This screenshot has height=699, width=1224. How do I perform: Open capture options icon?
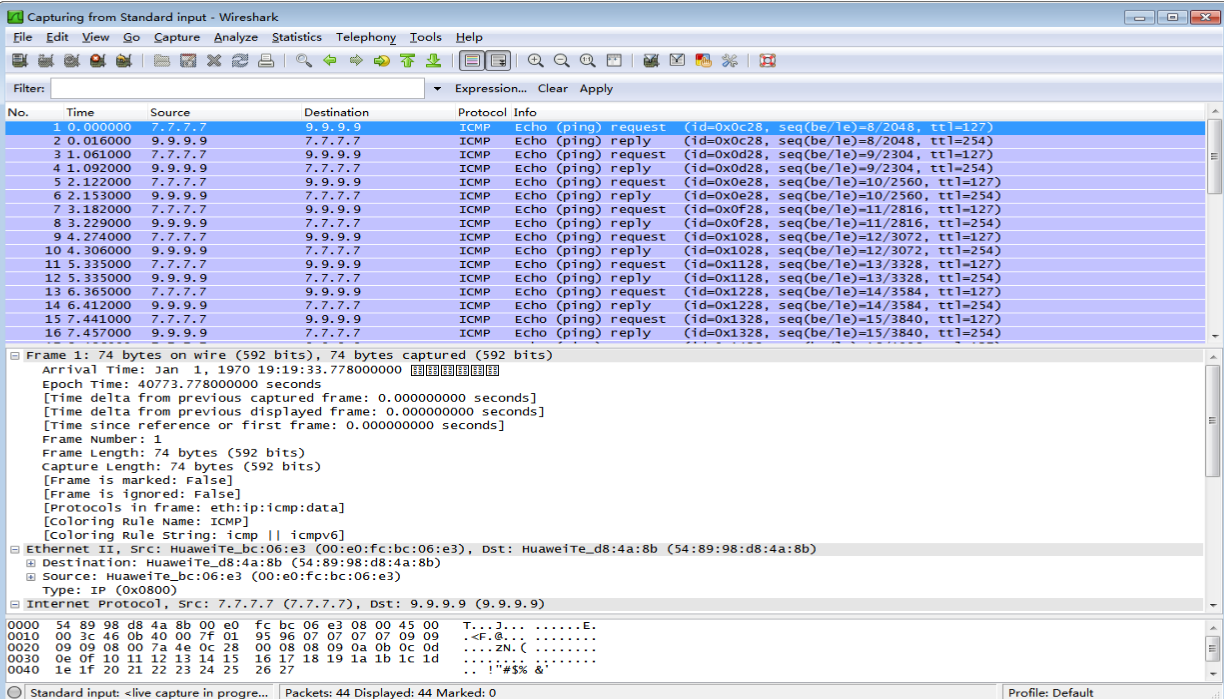45,61
